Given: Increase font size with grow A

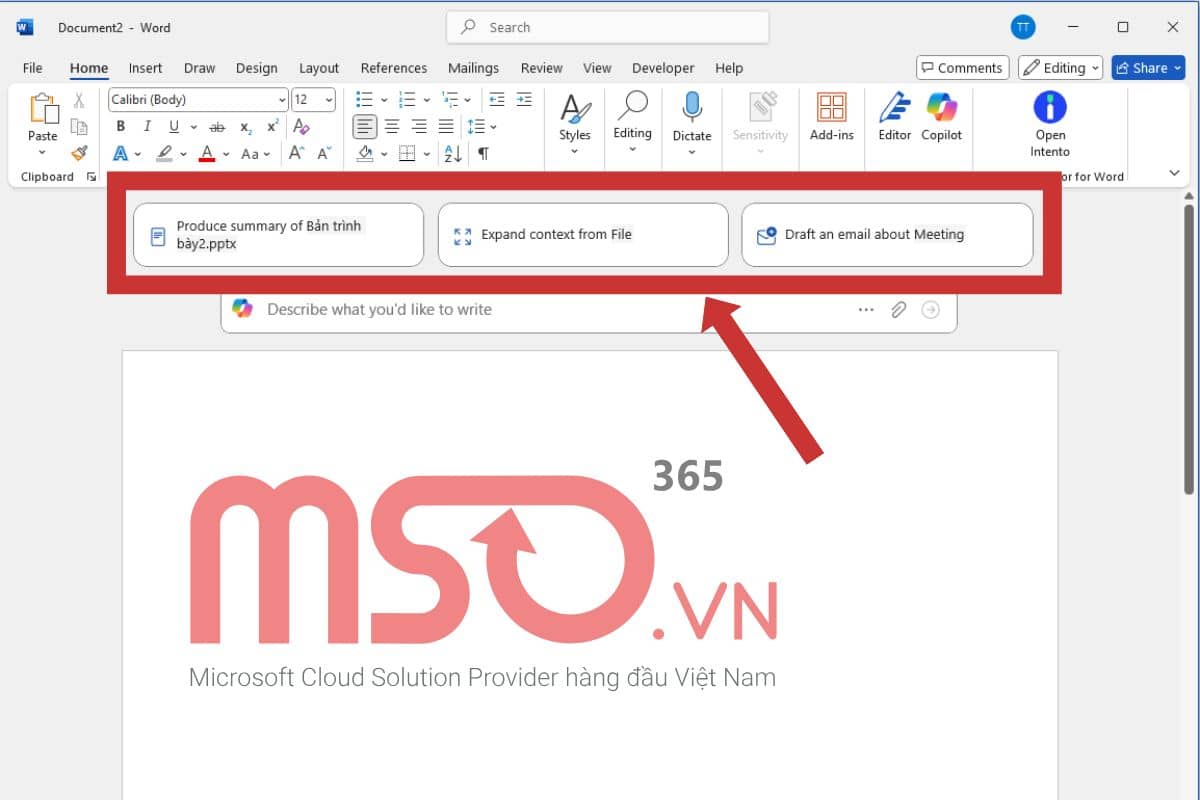Looking at the screenshot, I should pos(297,154).
